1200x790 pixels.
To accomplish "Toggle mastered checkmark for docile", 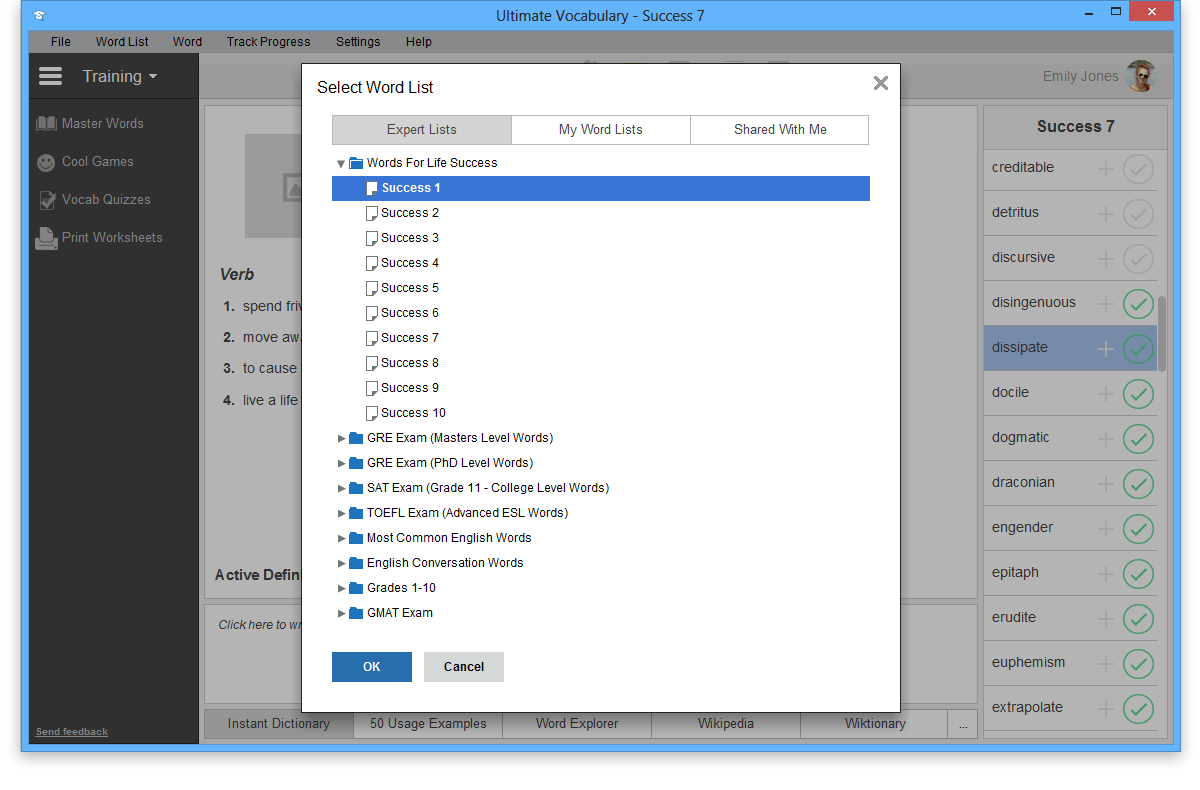I will click(x=1138, y=394).
